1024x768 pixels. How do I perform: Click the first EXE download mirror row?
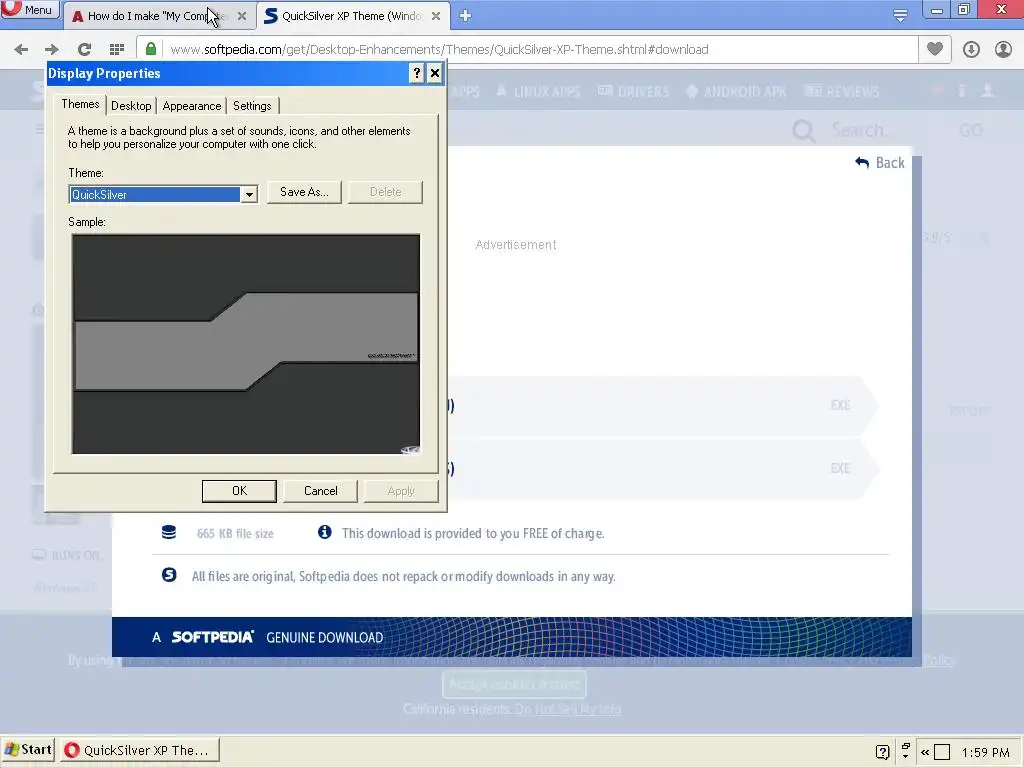(x=663, y=406)
